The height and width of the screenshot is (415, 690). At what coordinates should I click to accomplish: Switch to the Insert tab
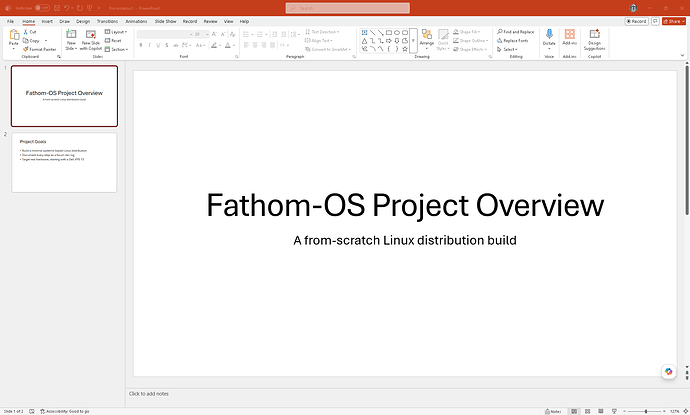click(x=47, y=21)
